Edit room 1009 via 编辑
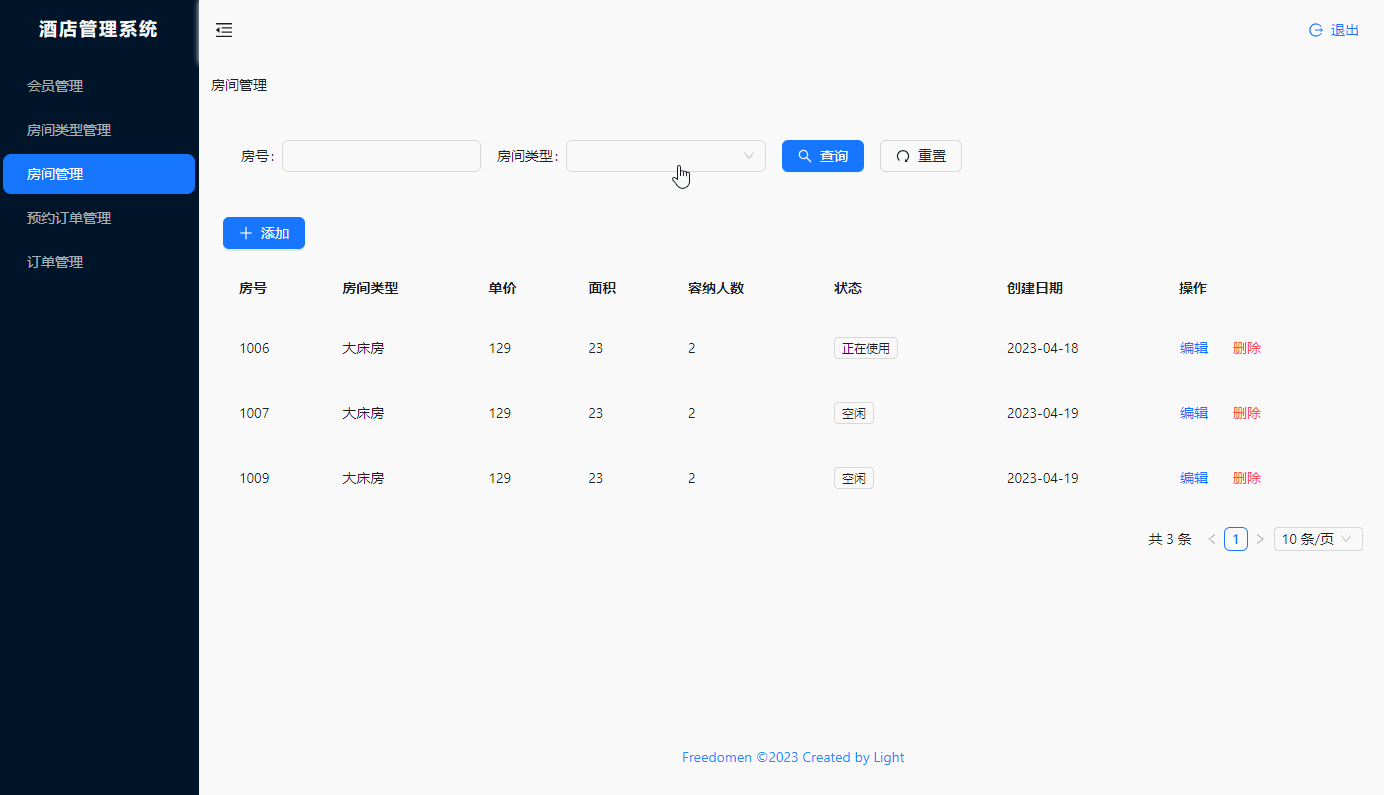Image resolution: width=1384 pixels, height=795 pixels. pyautogui.click(x=1194, y=478)
